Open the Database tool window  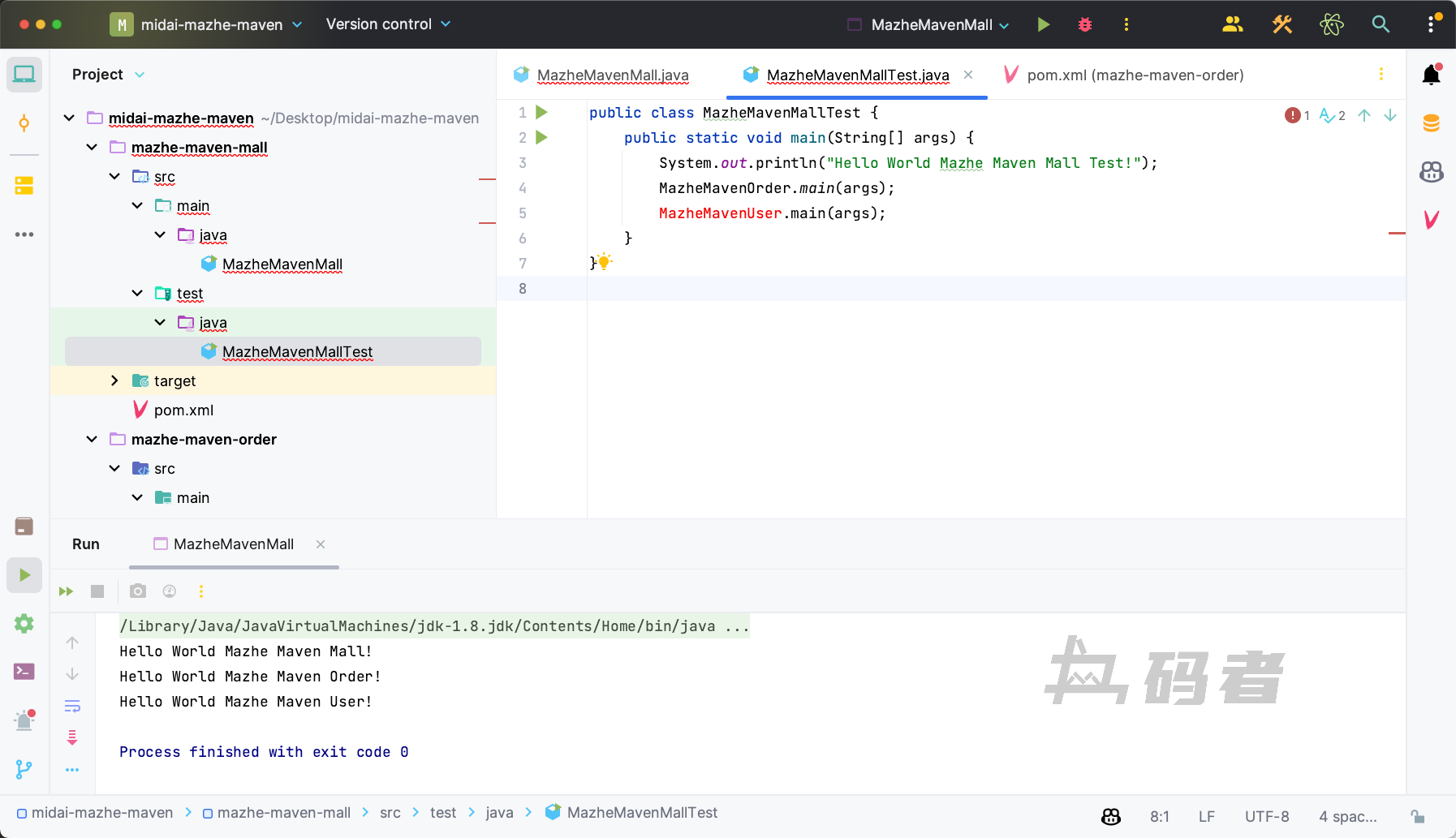(x=1431, y=123)
